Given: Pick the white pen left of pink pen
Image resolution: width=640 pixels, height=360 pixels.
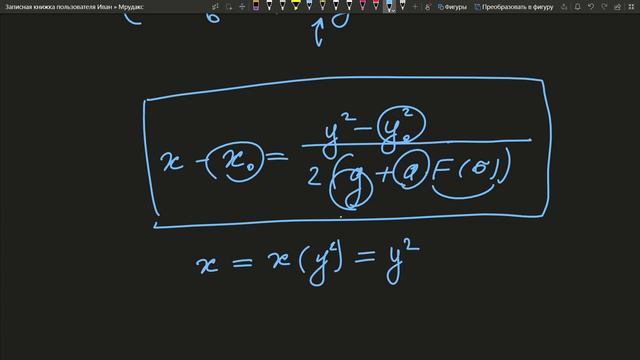Looking at the screenshot, I should click(x=349, y=6).
